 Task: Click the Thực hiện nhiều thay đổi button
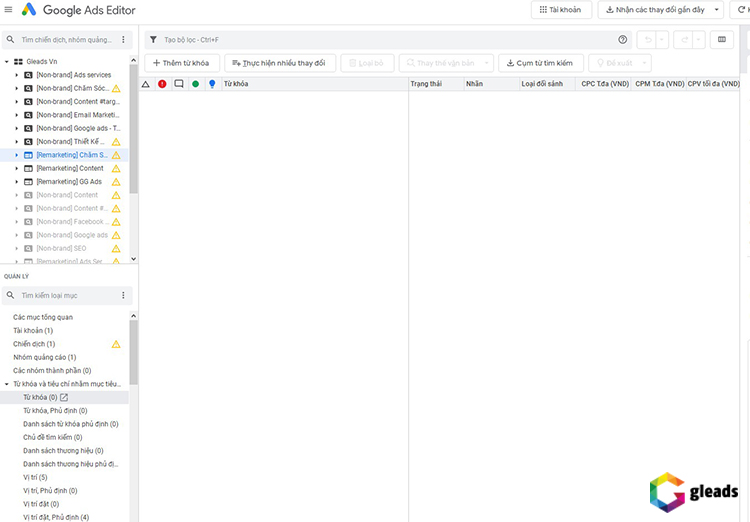click(279, 63)
